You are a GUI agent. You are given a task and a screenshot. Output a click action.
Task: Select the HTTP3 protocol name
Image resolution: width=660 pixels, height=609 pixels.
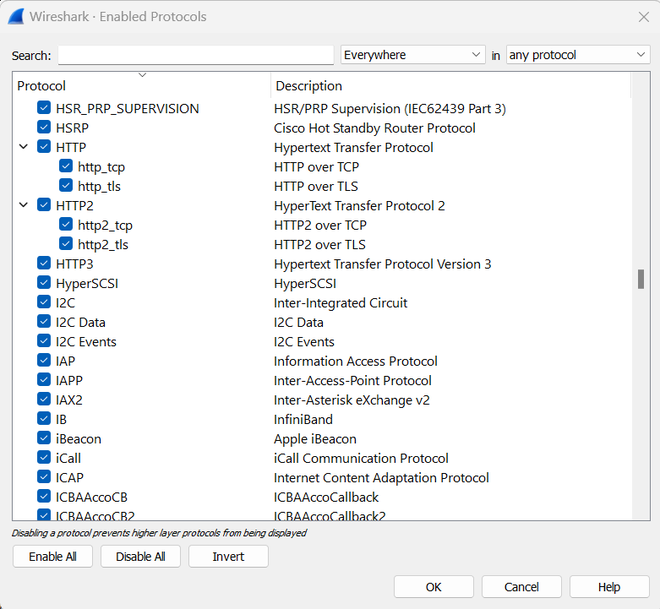[x=75, y=264]
